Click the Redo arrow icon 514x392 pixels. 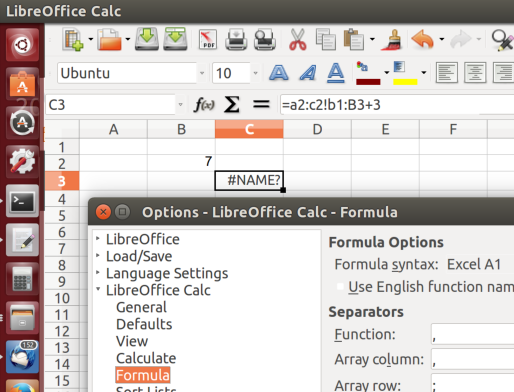pos(461,39)
